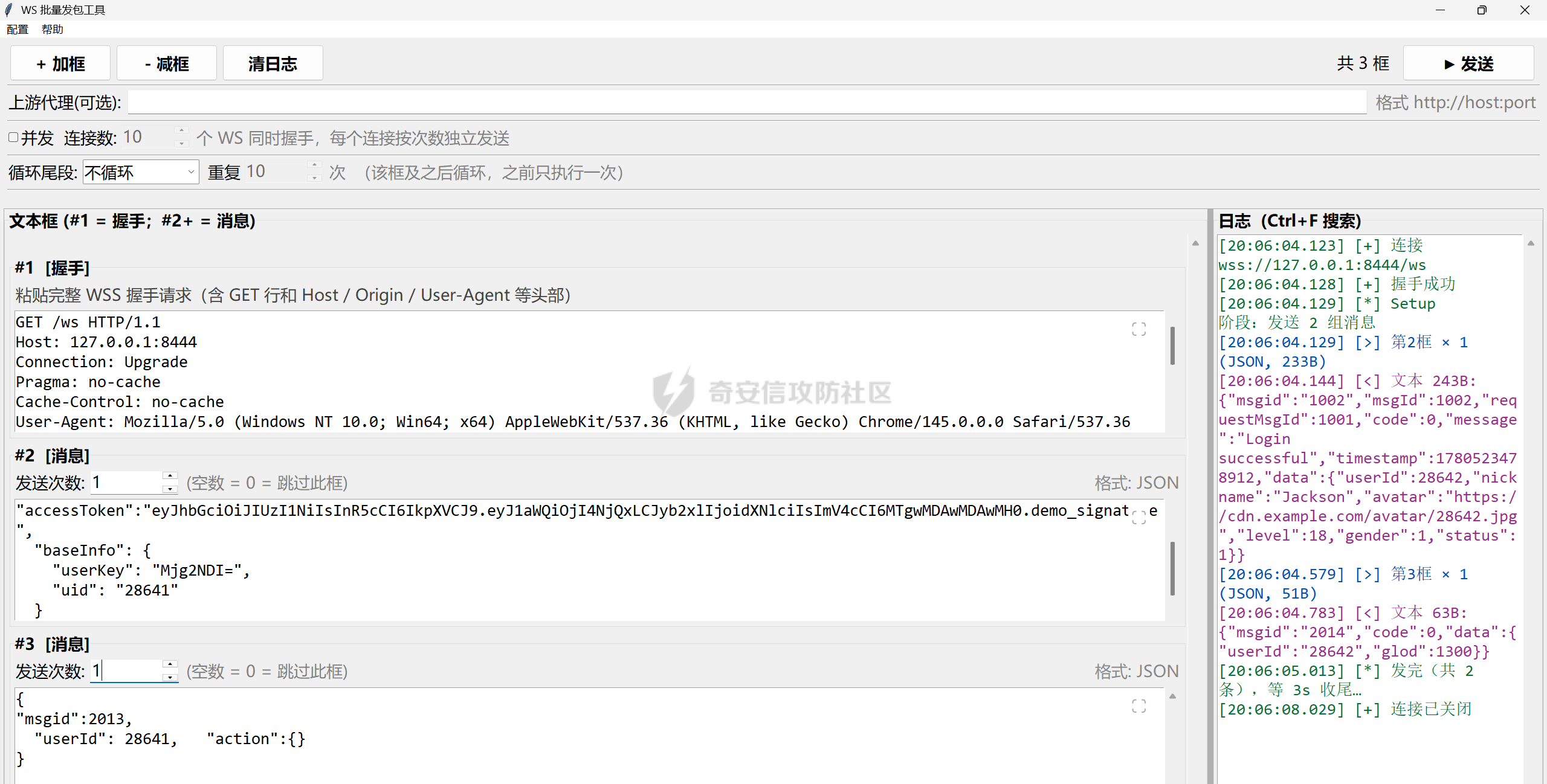Screen dimensions: 1547x784
Task: Open the 帮助 menu
Action: tap(53, 29)
